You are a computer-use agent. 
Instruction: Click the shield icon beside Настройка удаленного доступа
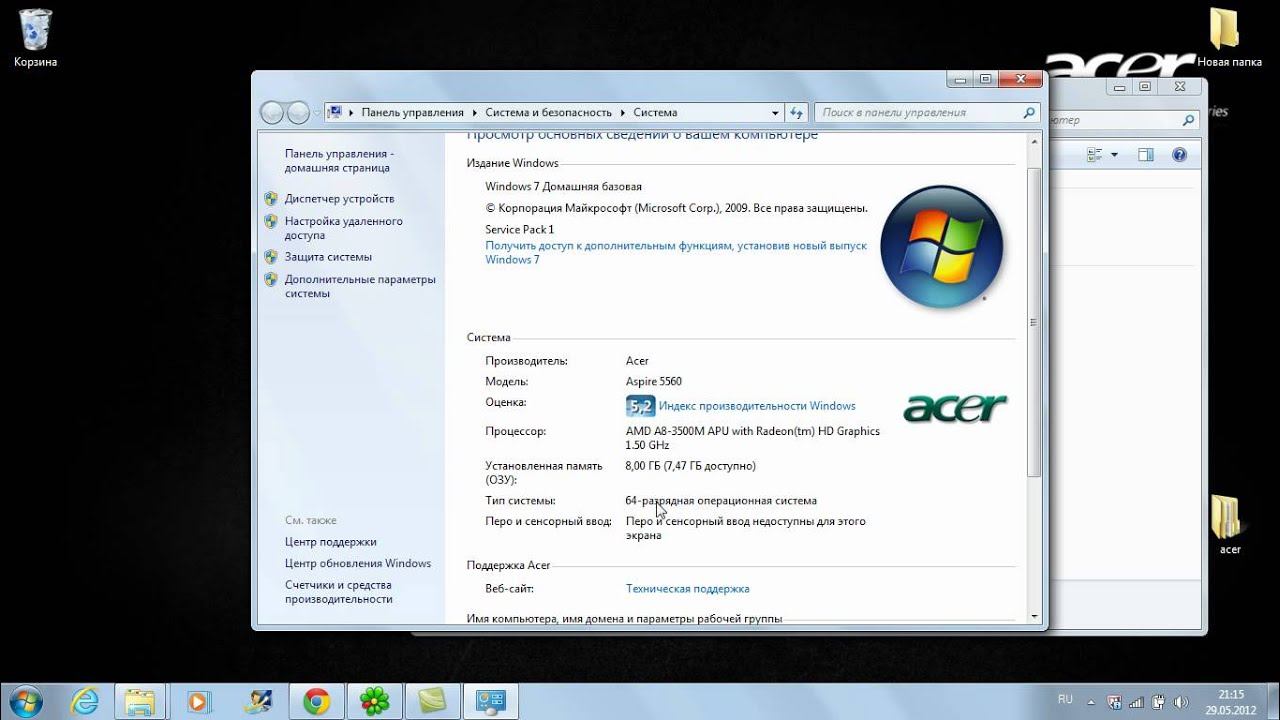coord(271,221)
